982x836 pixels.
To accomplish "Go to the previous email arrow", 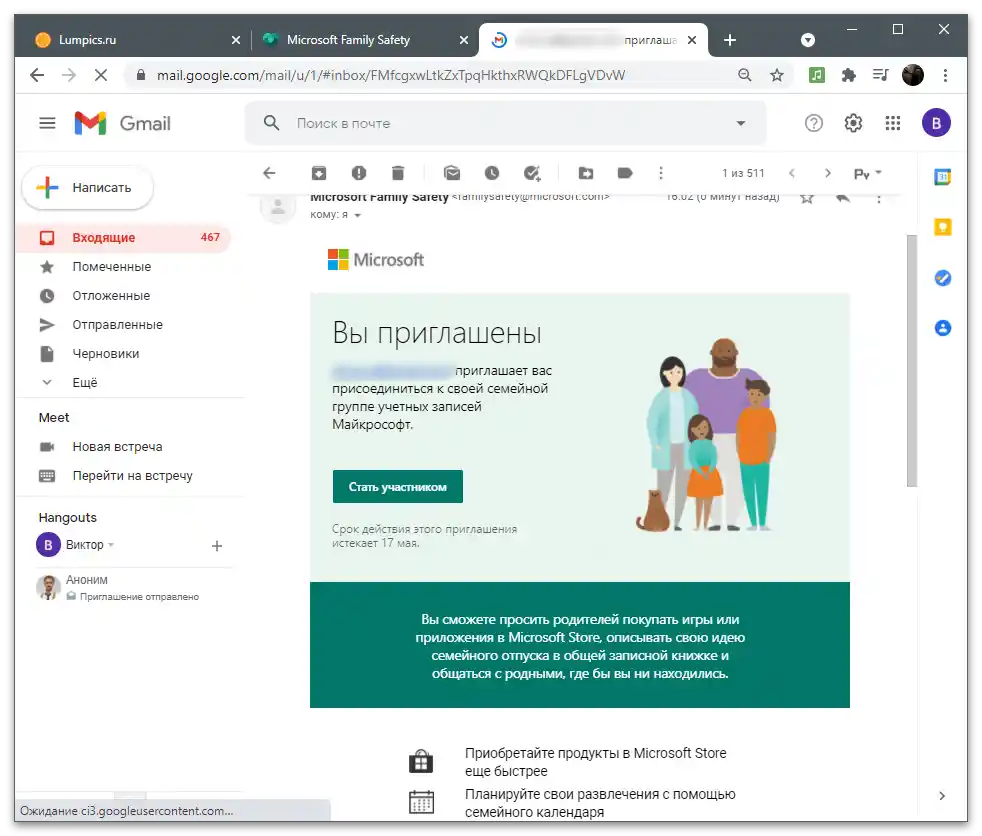I will tap(792, 173).
